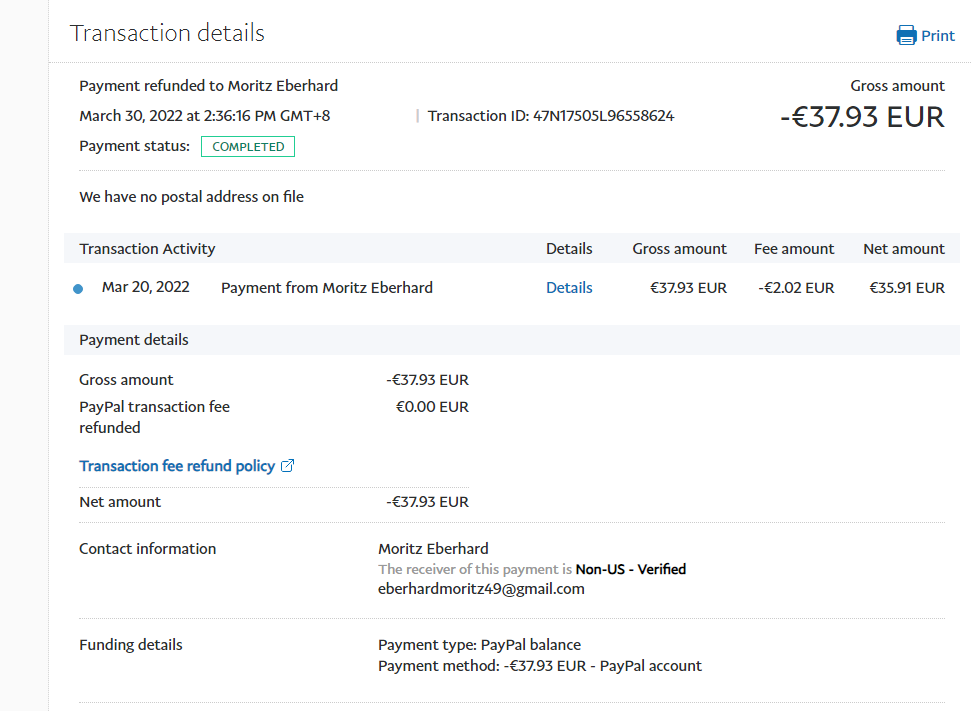Click the Payment type: PayPal balance line
Image resolution: width=971 pixels, height=711 pixels.
(x=479, y=645)
